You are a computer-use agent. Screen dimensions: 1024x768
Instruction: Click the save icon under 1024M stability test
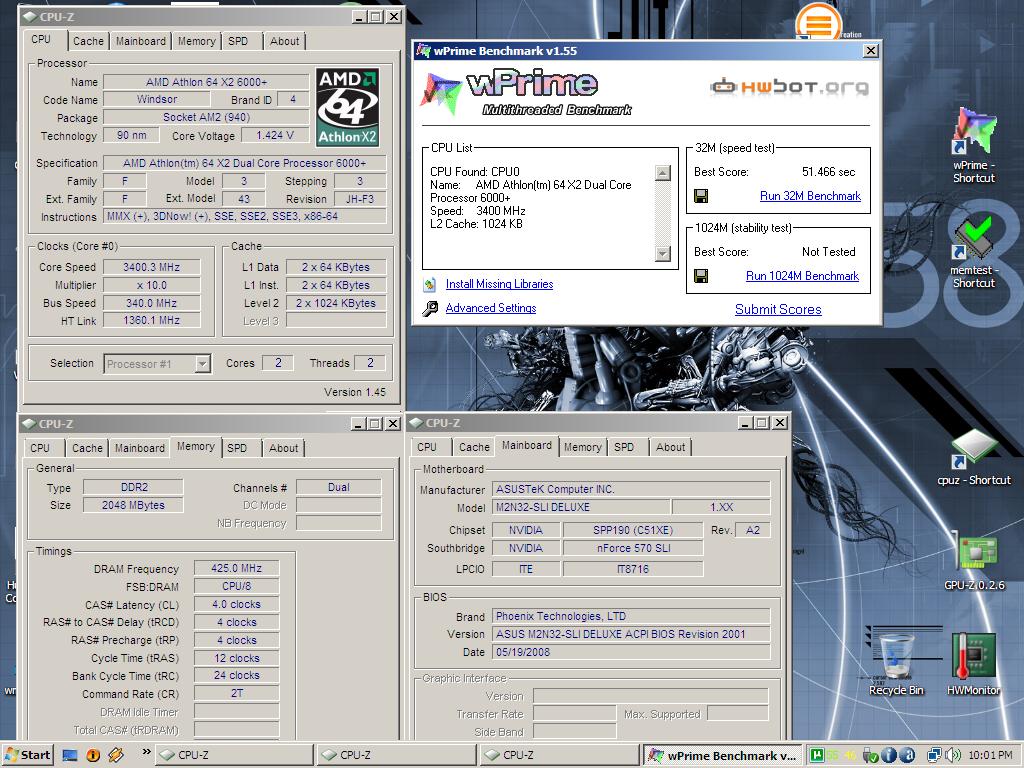(x=701, y=276)
